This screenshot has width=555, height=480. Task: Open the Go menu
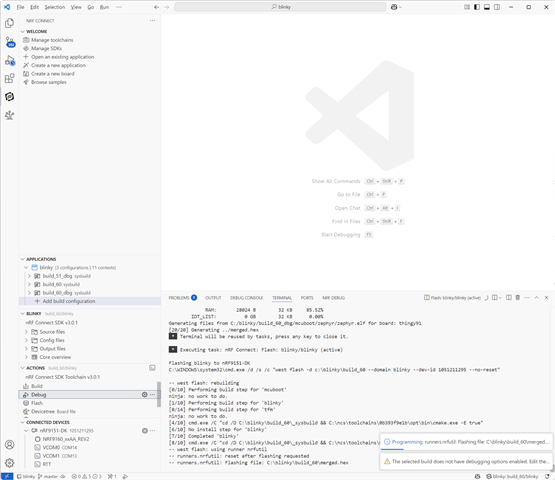pyautogui.click(x=91, y=7)
